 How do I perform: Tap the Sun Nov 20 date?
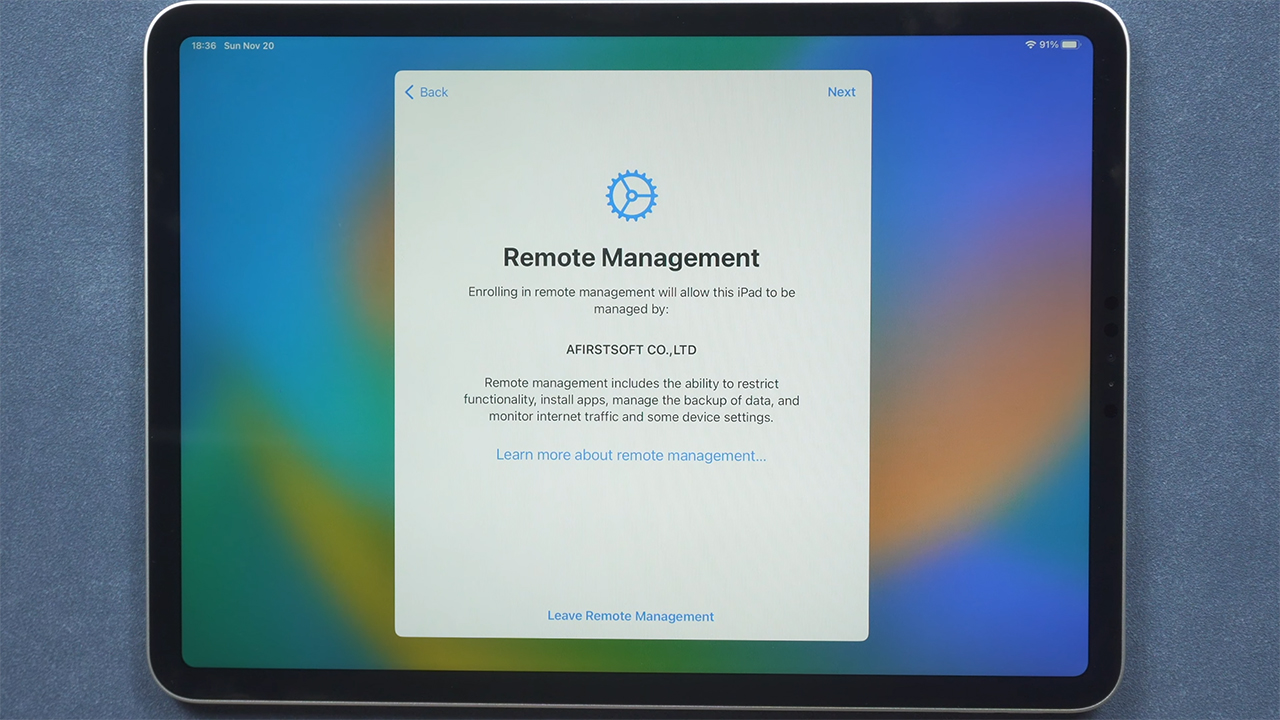249,46
